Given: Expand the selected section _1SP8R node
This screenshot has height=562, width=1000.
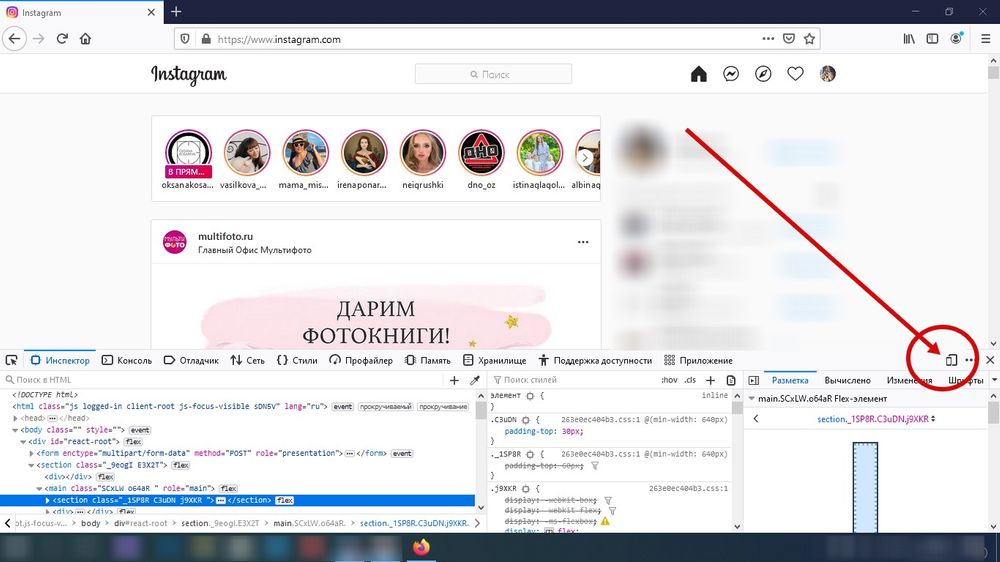Looking at the screenshot, I should point(47,500).
